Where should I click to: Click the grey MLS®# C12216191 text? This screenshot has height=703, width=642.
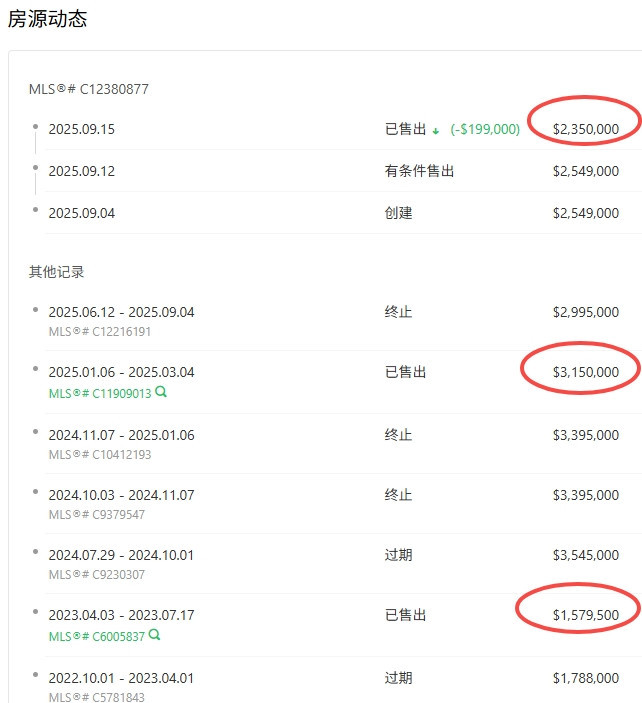99,331
